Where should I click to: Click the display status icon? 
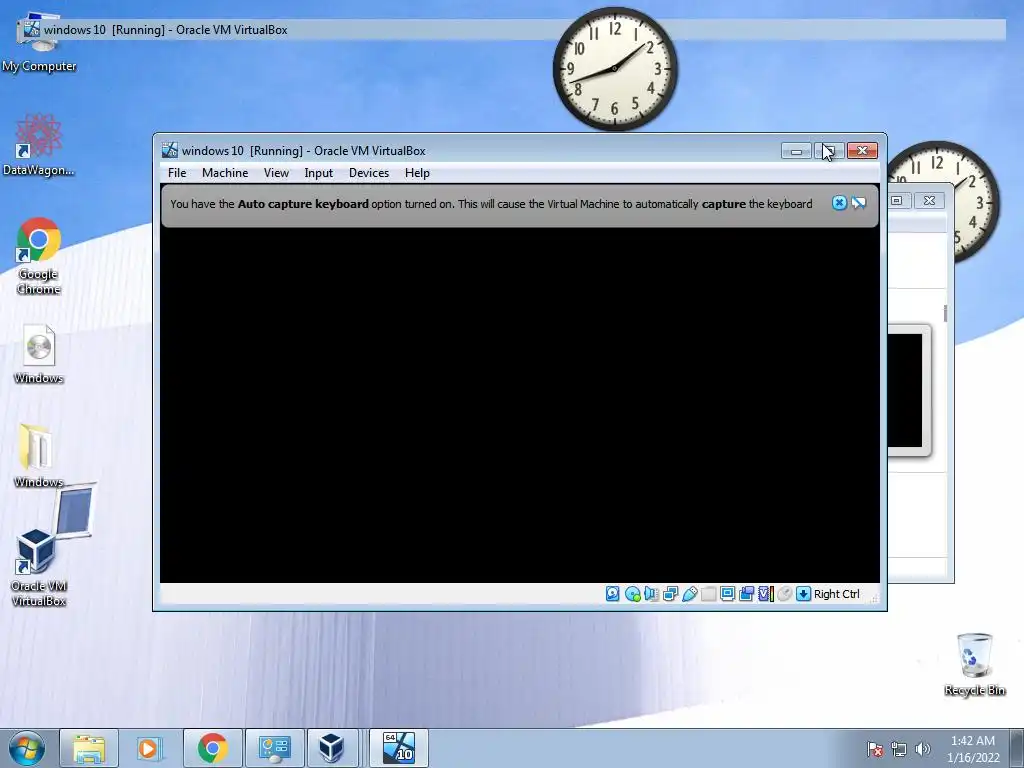[x=728, y=594]
